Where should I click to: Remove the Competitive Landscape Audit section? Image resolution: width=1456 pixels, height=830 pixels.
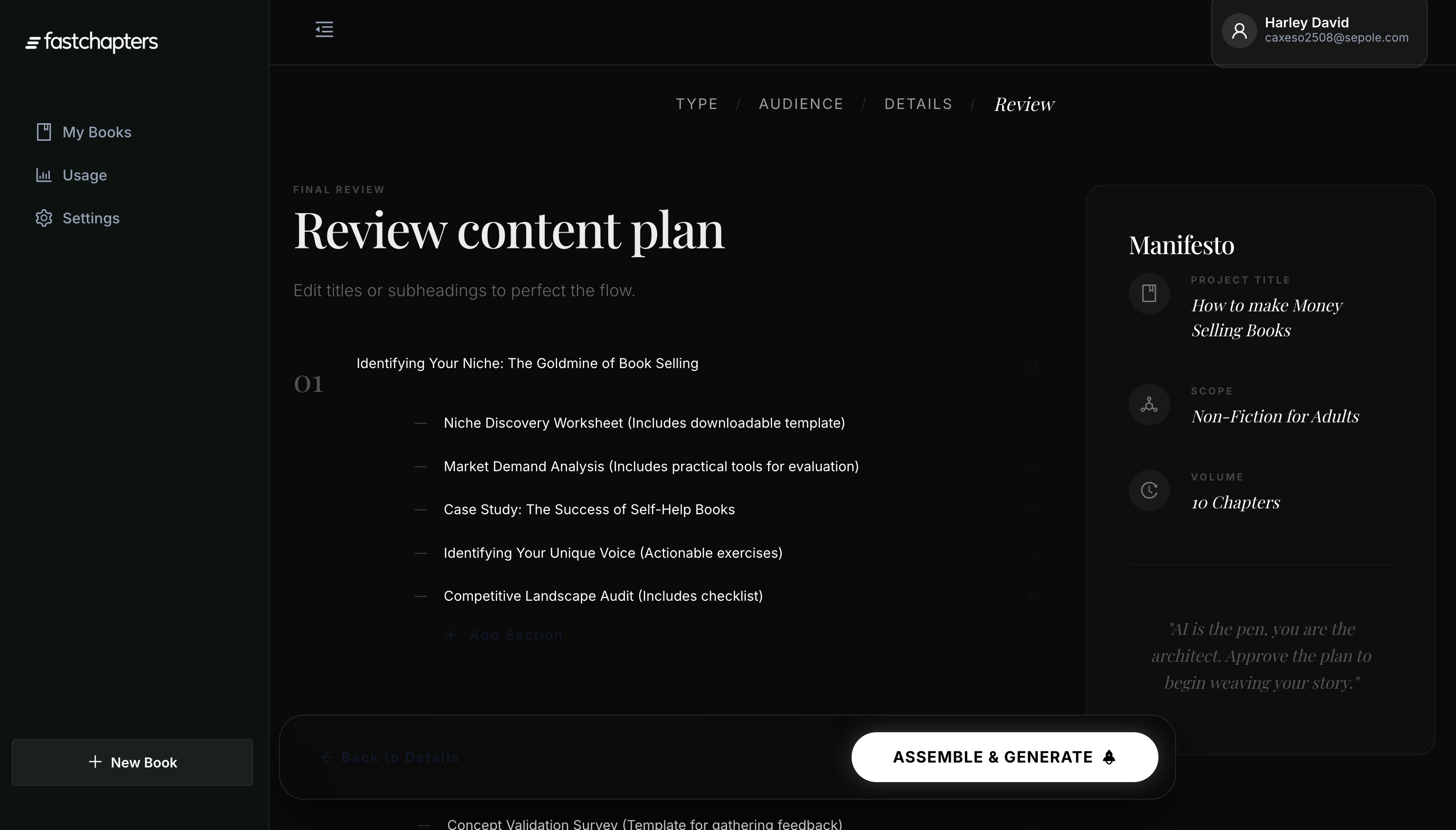pos(1032,596)
